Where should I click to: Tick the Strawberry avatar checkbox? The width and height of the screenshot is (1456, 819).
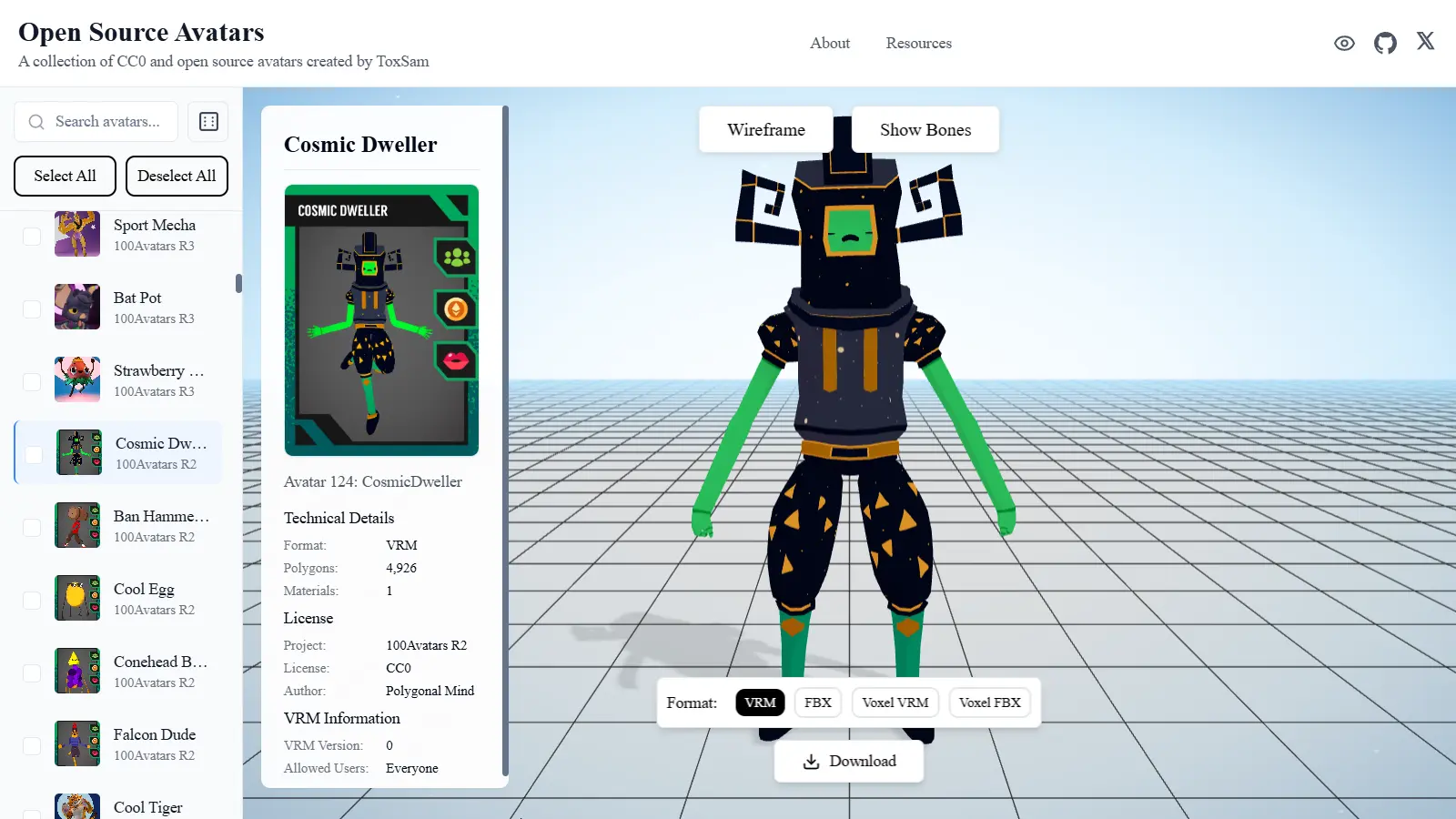click(x=32, y=381)
